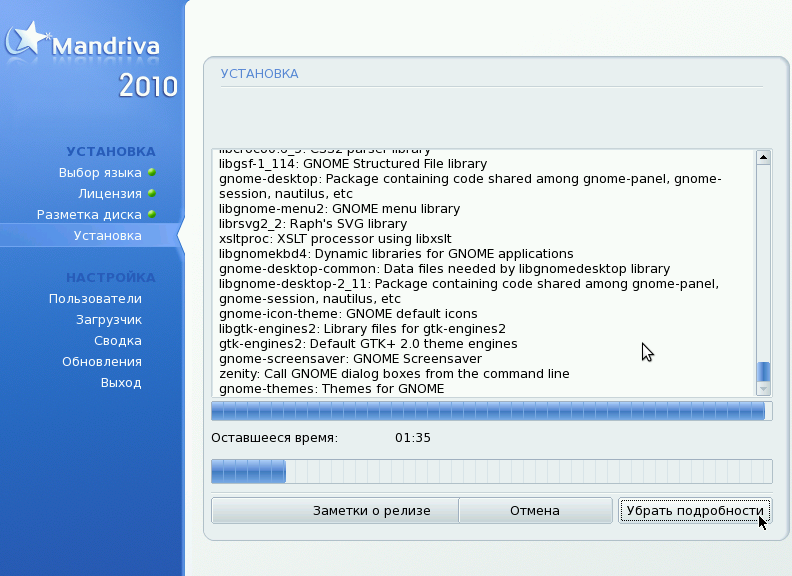792x576 pixels.
Task: Click УСТАНОВКА section header in sidebar
Action: pyautogui.click(x=111, y=152)
